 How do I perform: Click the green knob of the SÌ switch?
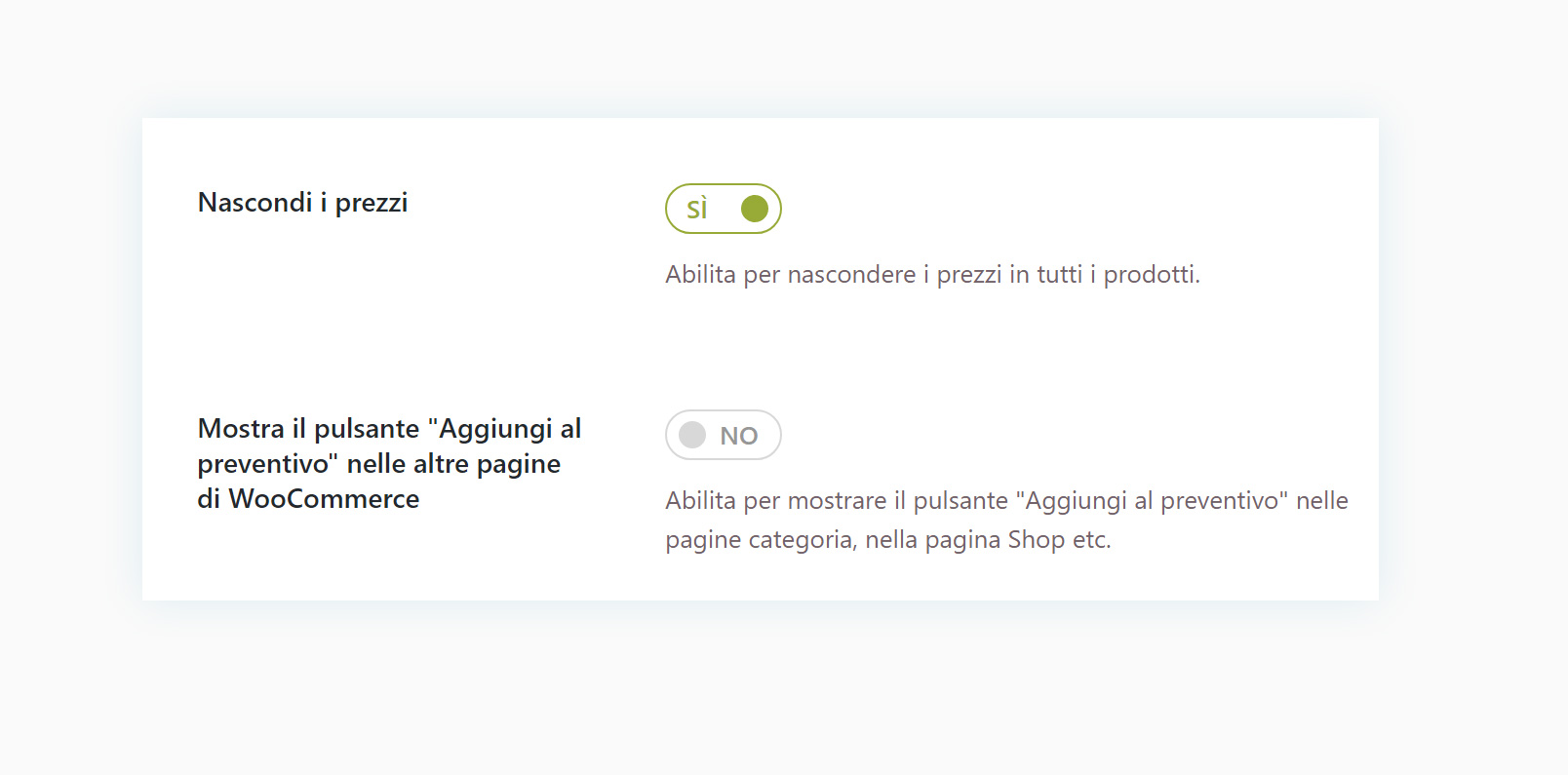tap(755, 209)
